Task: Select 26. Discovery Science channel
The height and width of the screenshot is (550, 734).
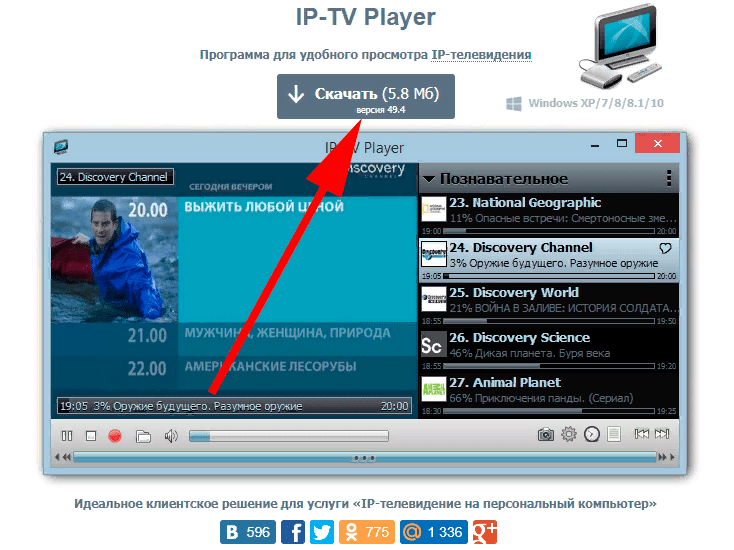Action: [x=549, y=350]
